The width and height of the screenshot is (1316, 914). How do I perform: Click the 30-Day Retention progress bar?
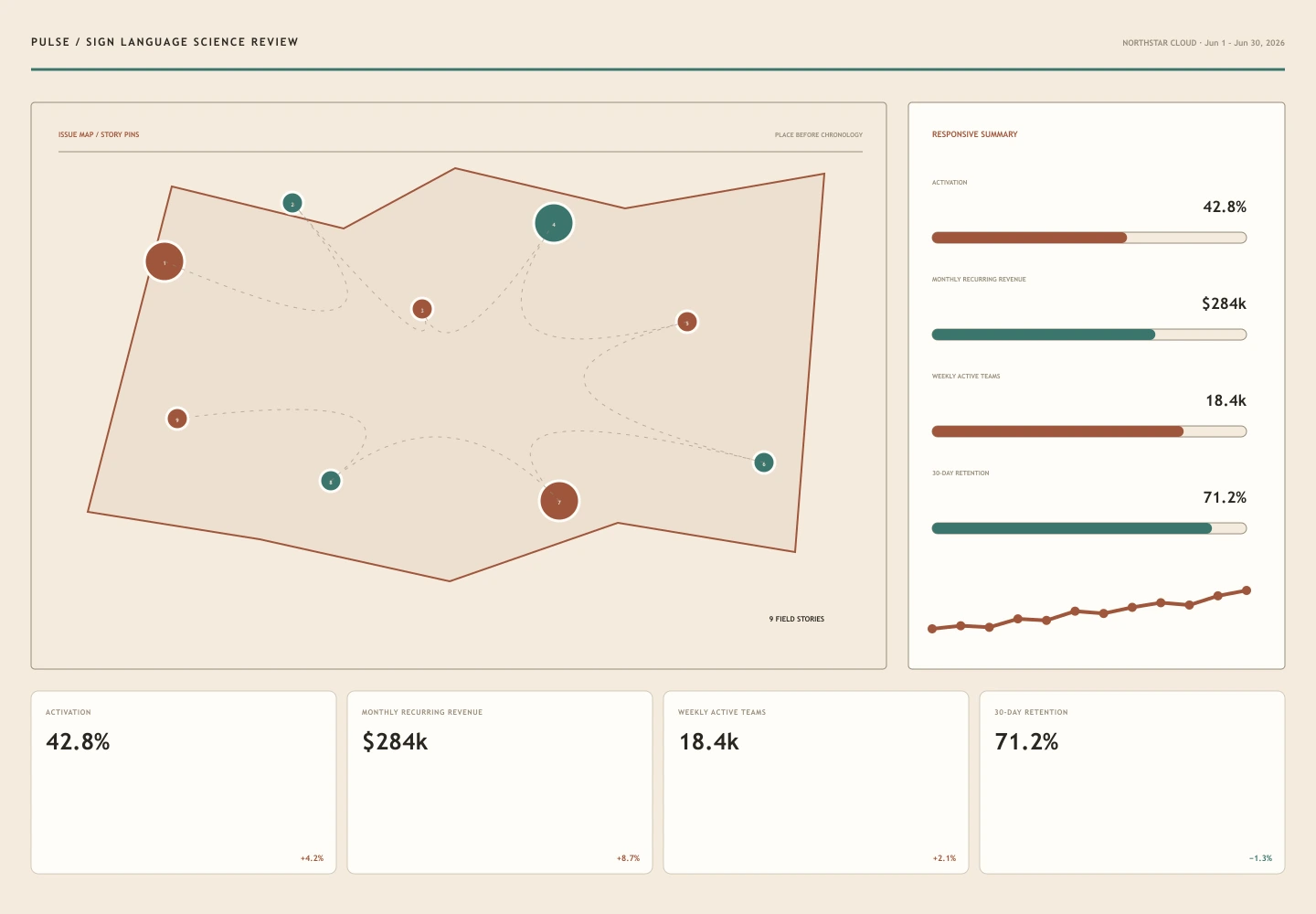(1089, 528)
